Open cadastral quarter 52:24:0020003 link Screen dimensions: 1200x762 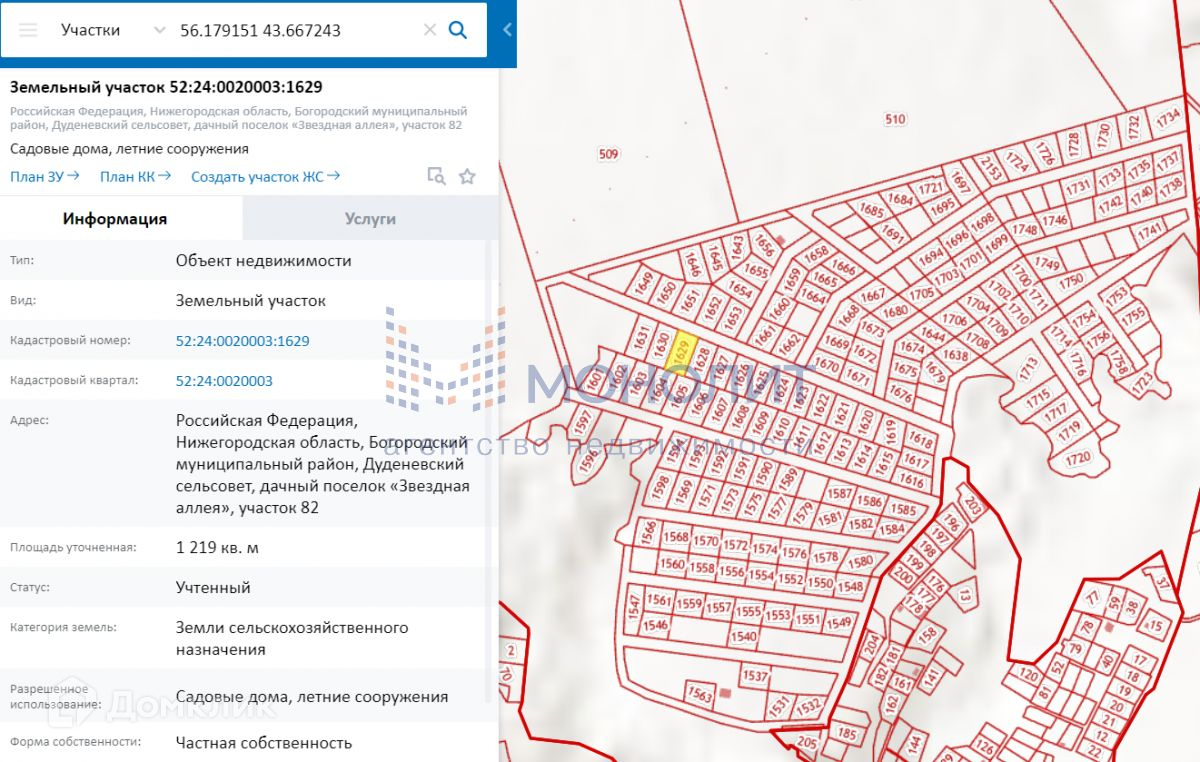[224, 381]
